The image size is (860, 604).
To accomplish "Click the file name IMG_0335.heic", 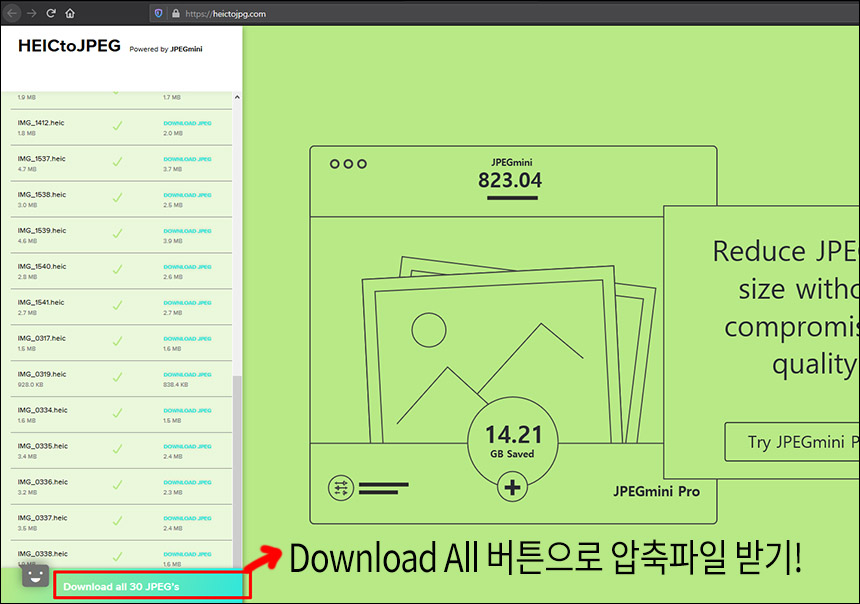I will 43,446.
